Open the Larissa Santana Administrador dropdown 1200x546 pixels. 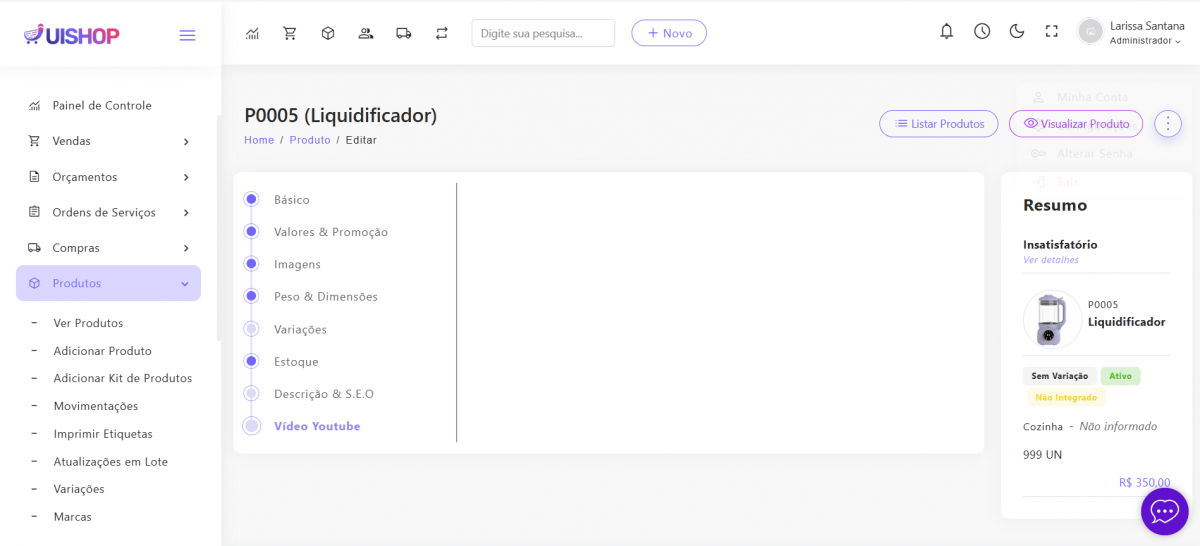click(1131, 33)
